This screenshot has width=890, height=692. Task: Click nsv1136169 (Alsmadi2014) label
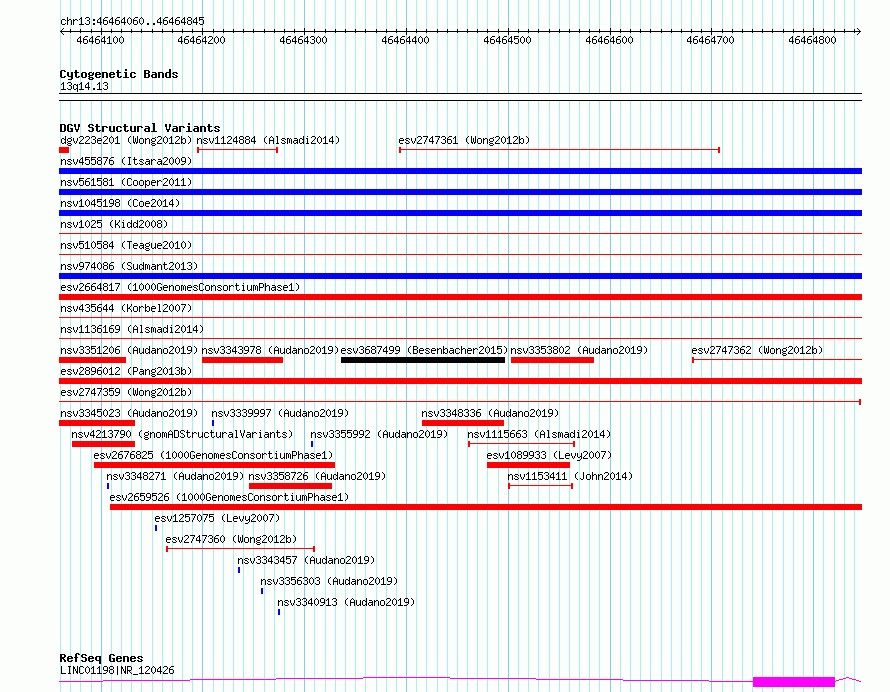pyautogui.click(x=132, y=329)
